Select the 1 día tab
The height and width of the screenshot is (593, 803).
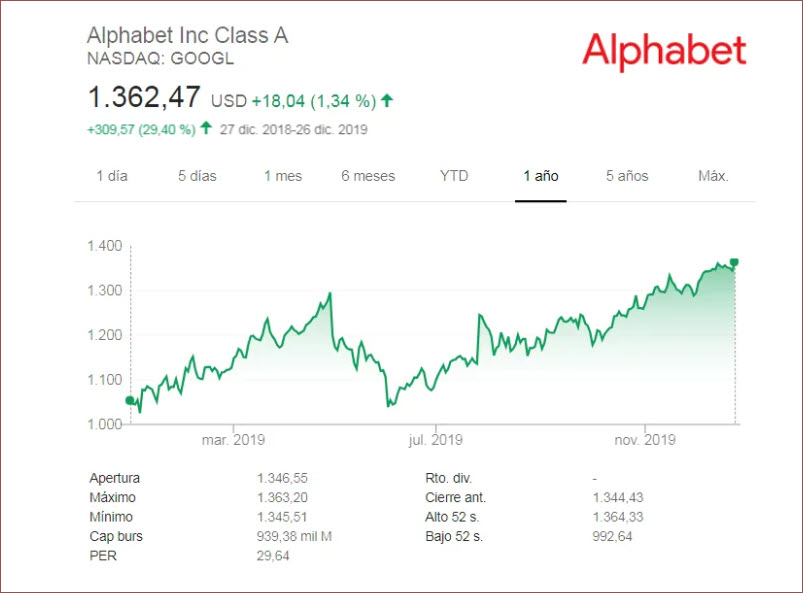pyautogui.click(x=112, y=176)
